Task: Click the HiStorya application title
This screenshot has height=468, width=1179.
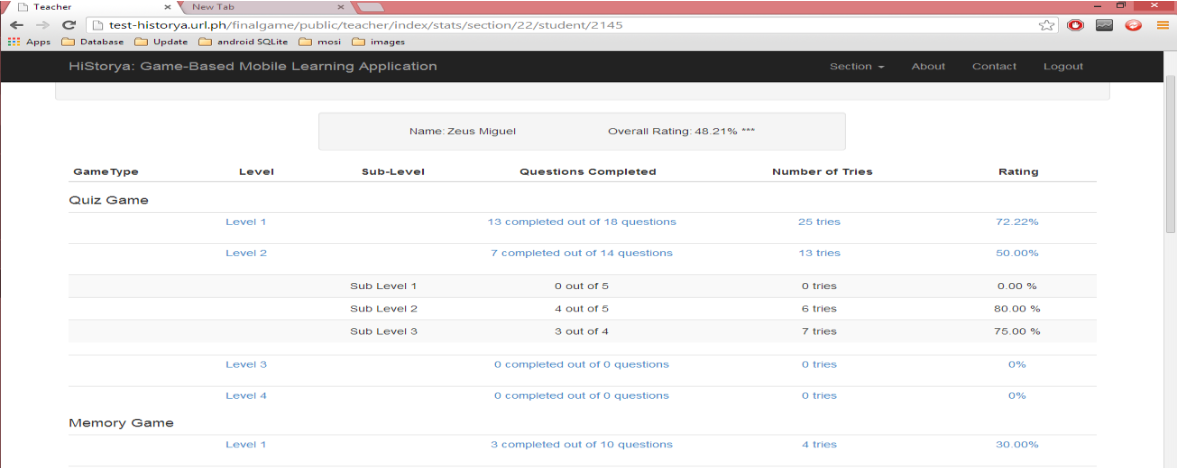Action: 253,66
